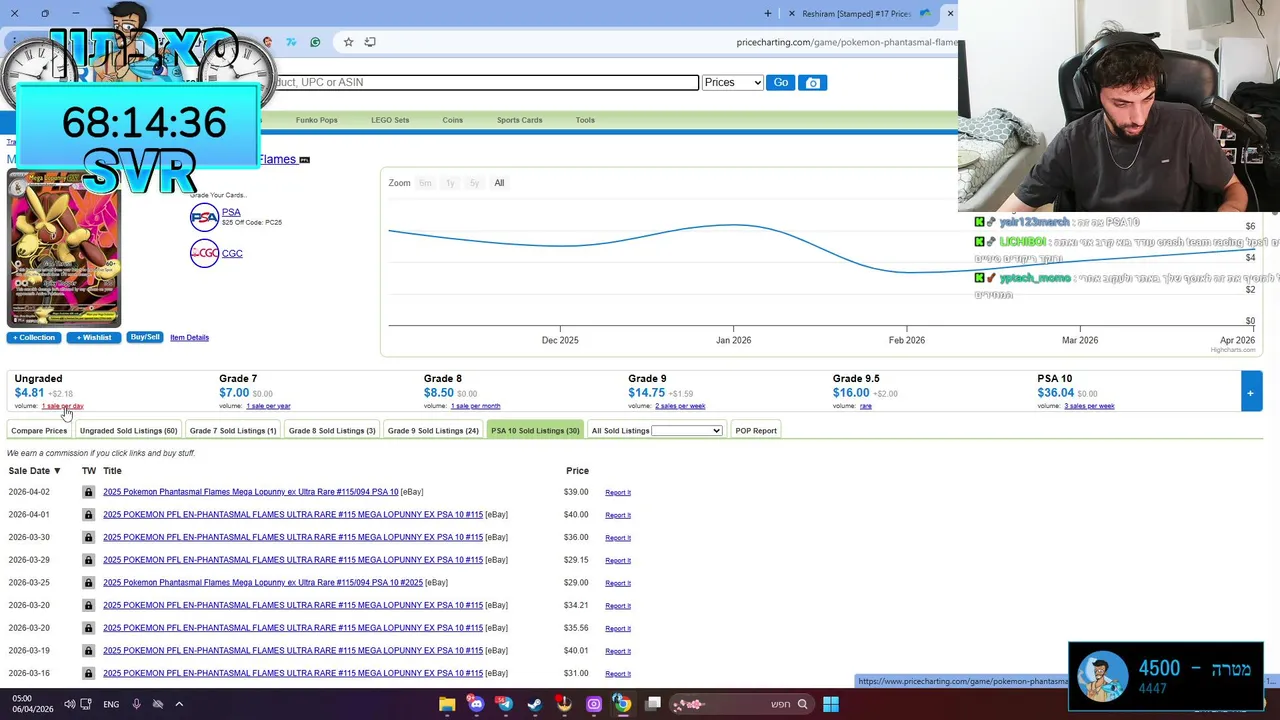The width and height of the screenshot is (1280, 720).
Task: Open the translate extension icon
Action: coord(291,42)
